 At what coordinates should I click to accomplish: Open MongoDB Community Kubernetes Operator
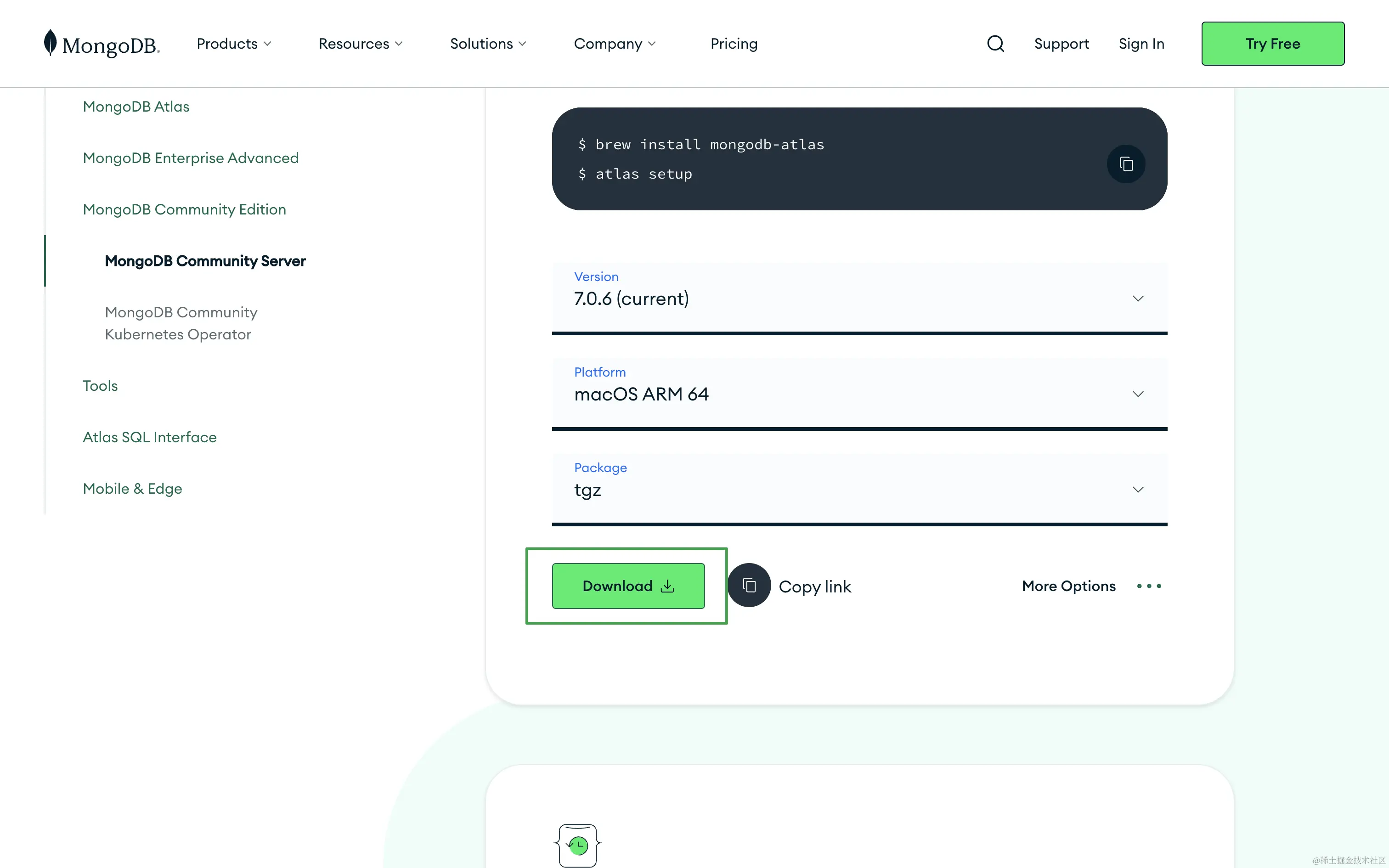[x=181, y=323]
